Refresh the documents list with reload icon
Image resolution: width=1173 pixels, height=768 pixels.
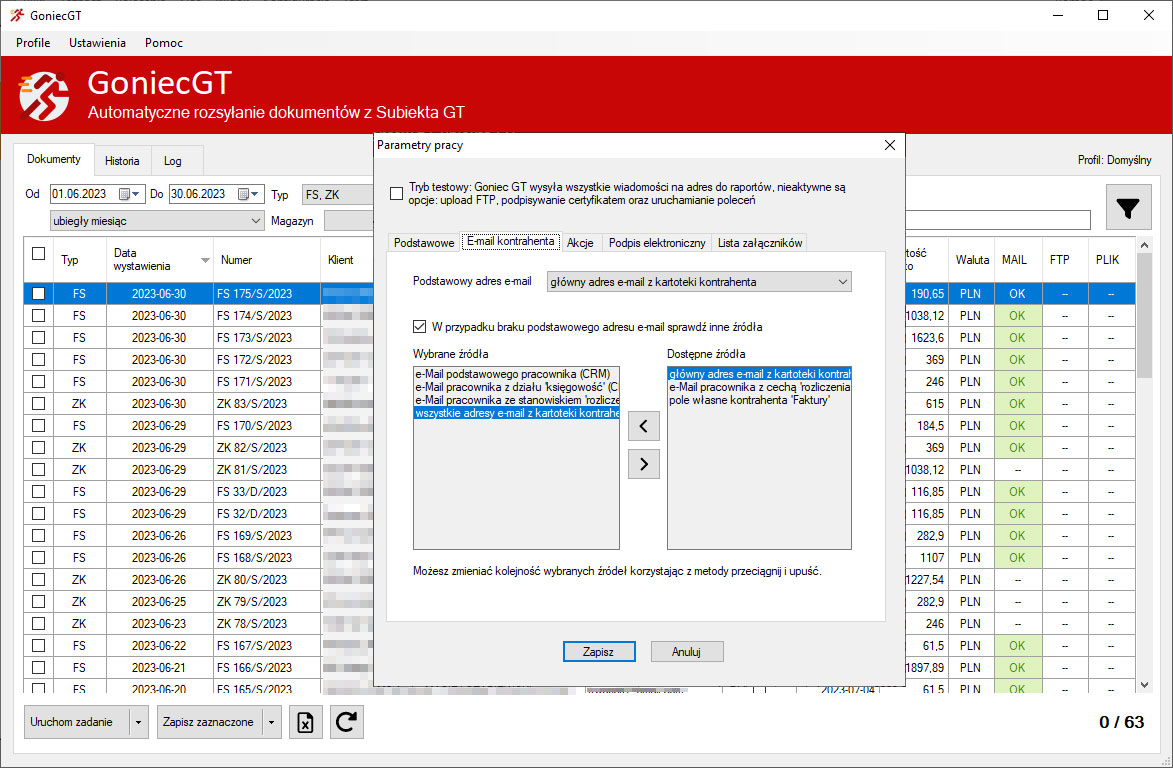click(x=346, y=722)
